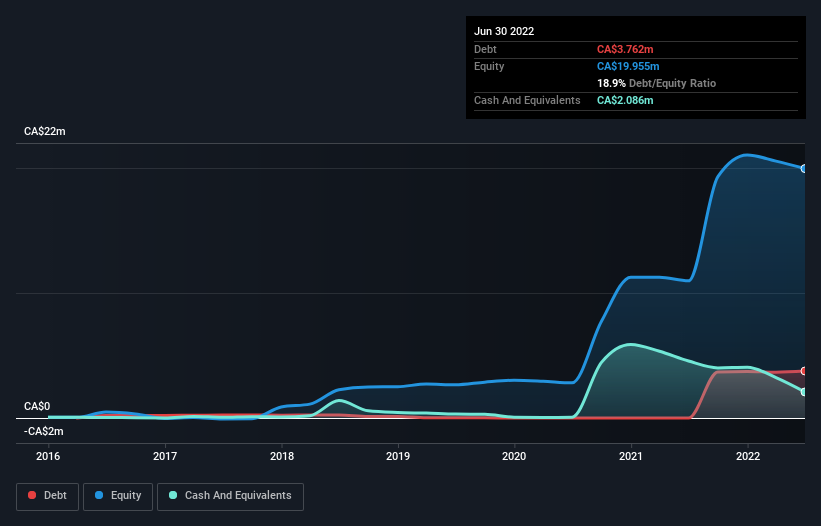Click the 2019 x-axis label
Screen dimensions: 821x526
click(x=398, y=456)
